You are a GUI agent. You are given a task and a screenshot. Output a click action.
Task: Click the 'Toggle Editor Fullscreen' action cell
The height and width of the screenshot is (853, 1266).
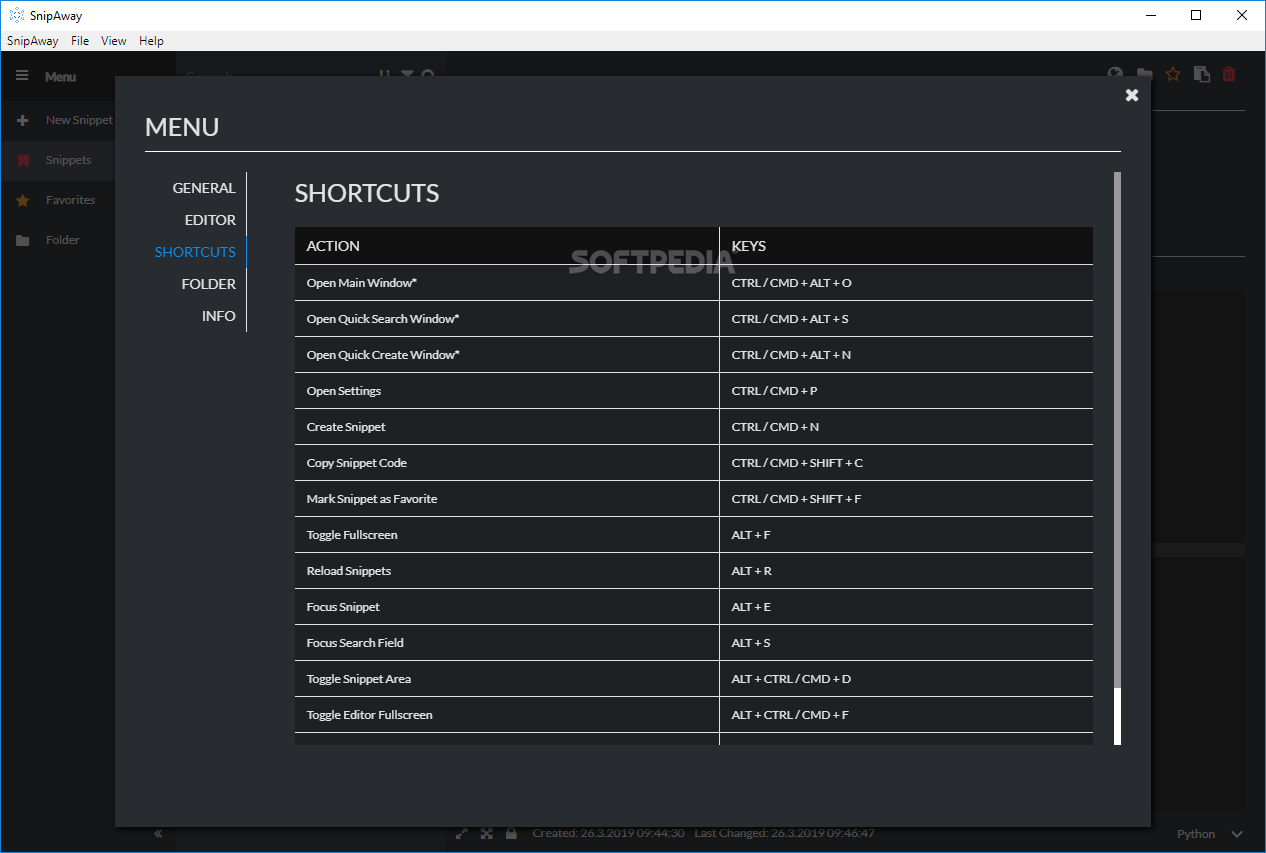click(x=507, y=715)
